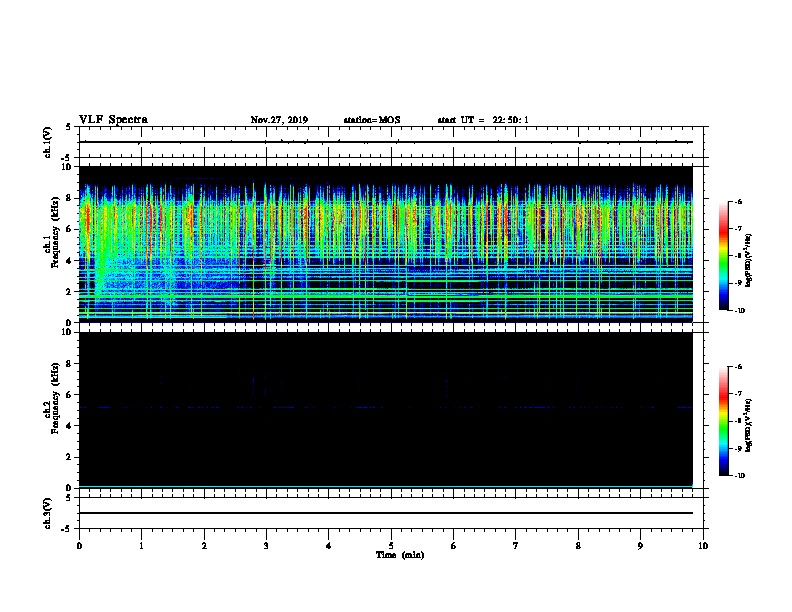
Task: Click the "start UT = 22:50: 1" header text
Action: coord(483,120)
